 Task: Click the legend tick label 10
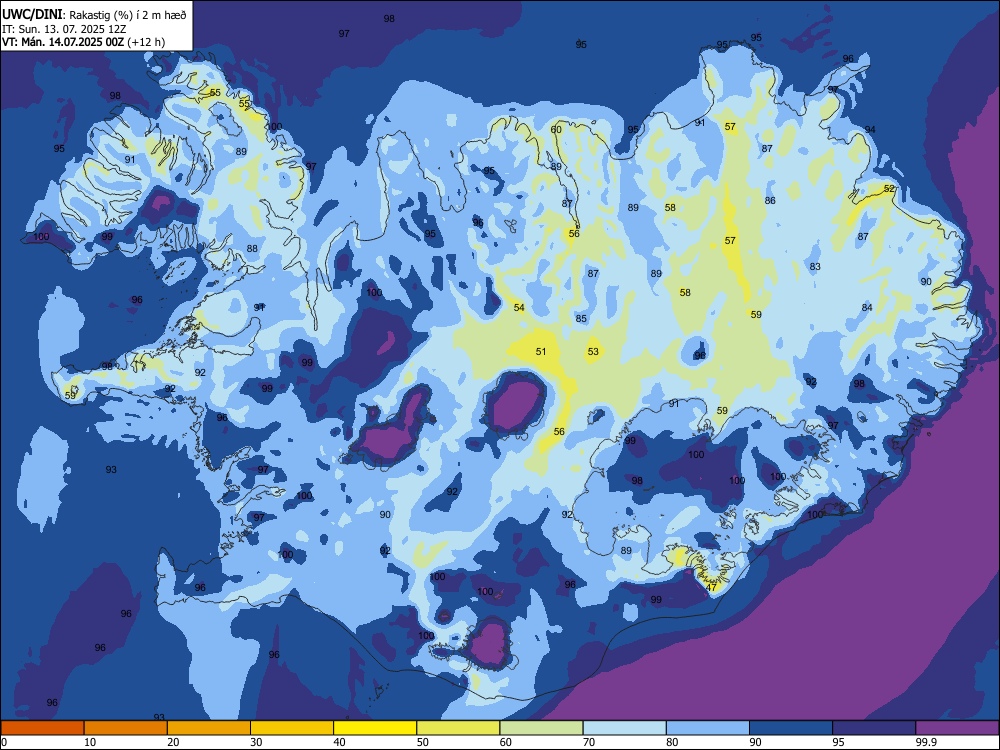(x=91, y=742)
